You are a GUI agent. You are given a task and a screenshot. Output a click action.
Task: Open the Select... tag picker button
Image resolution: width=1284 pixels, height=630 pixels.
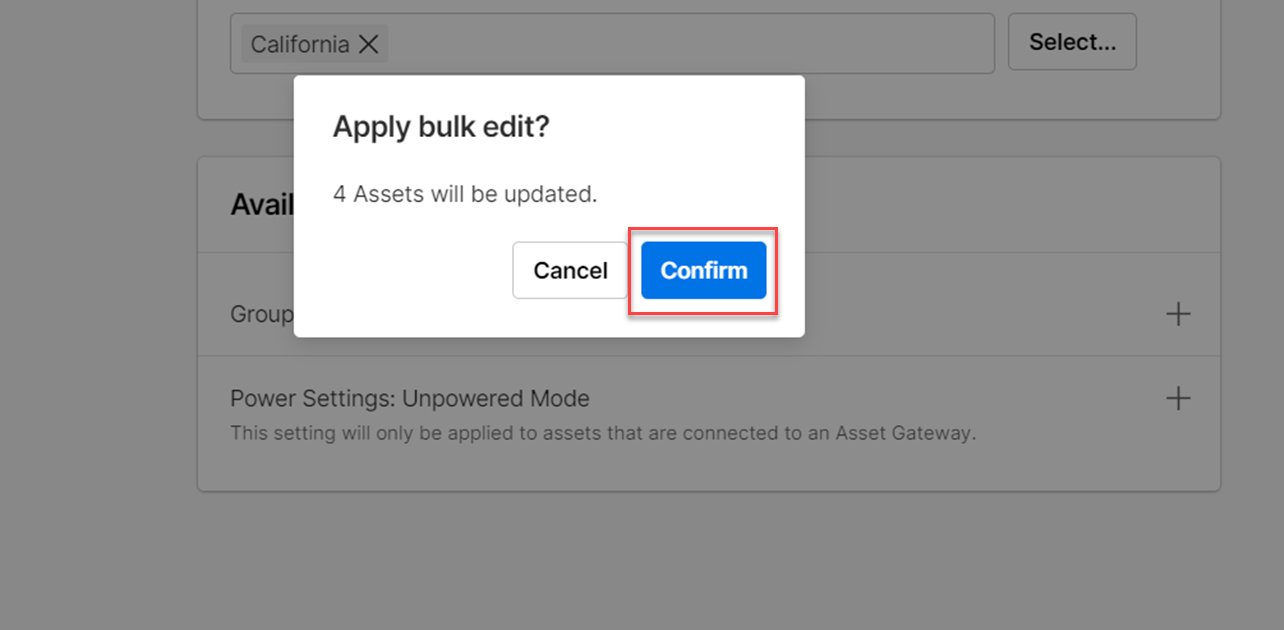click(x=1072, y=42)
